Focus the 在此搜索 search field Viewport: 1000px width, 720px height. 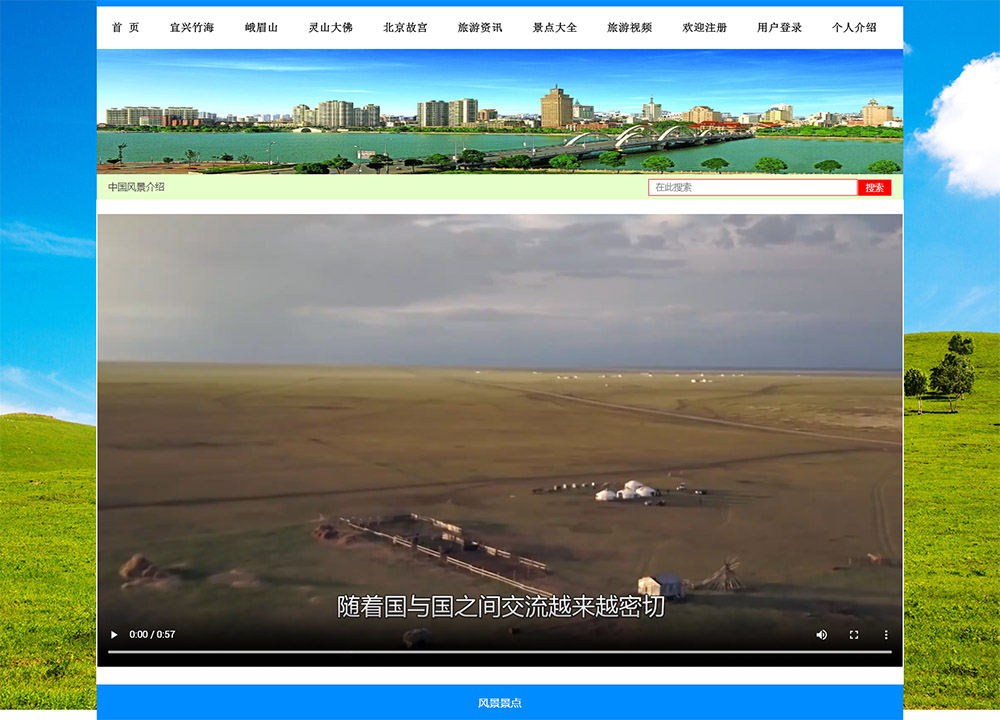click(x=753, y=187)
